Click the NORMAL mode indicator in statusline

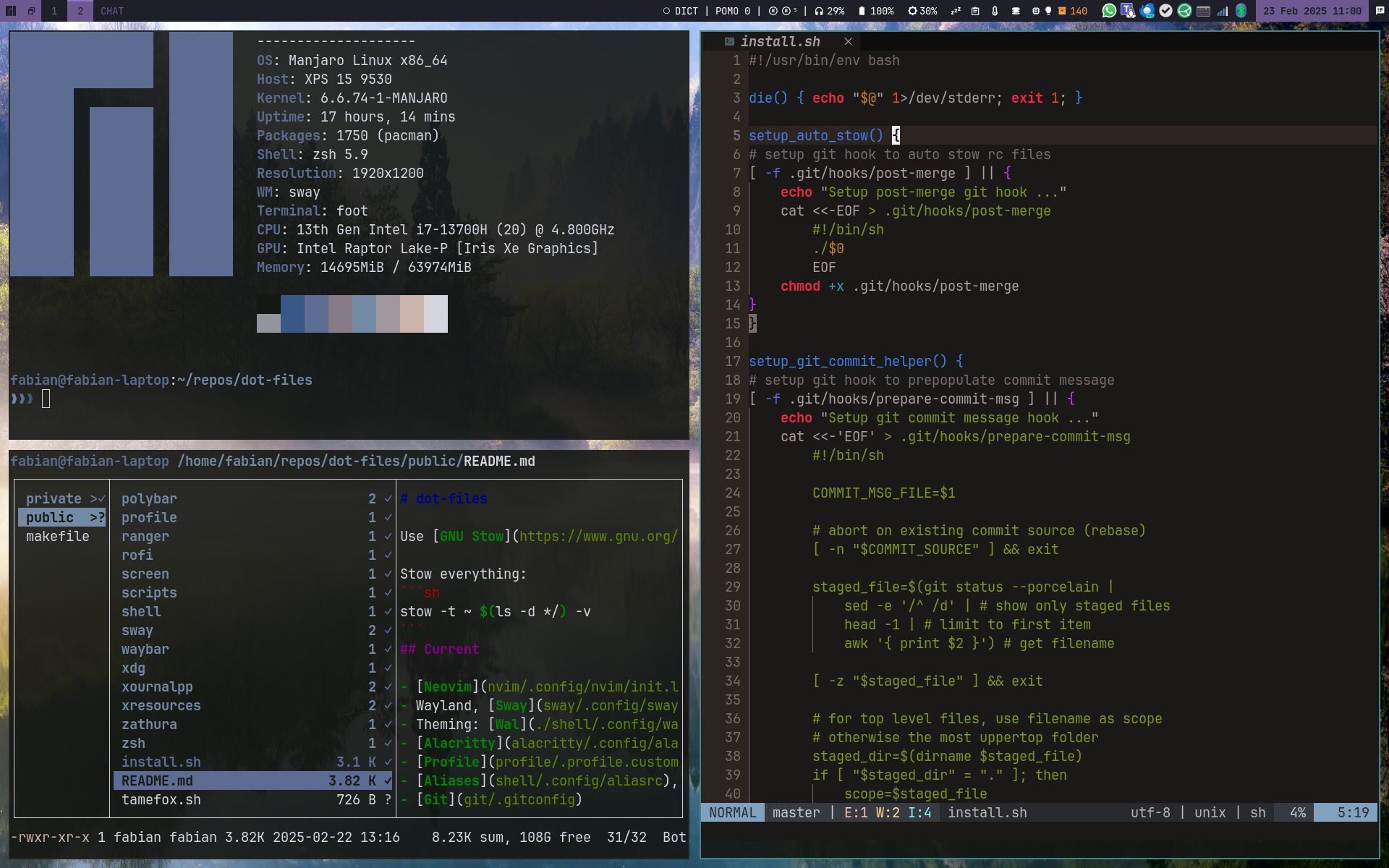point(732,812)
